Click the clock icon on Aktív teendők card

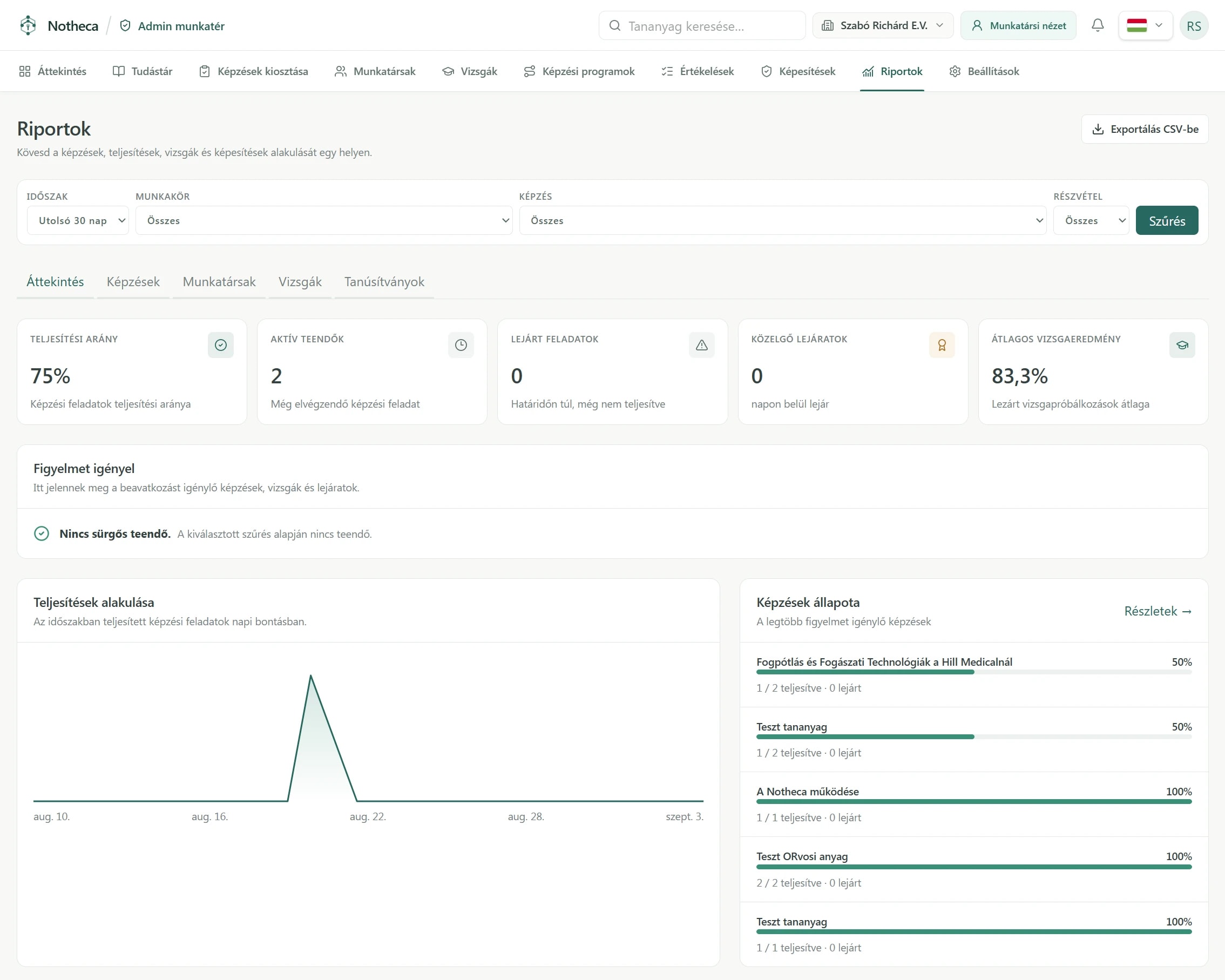coord(461,345)
